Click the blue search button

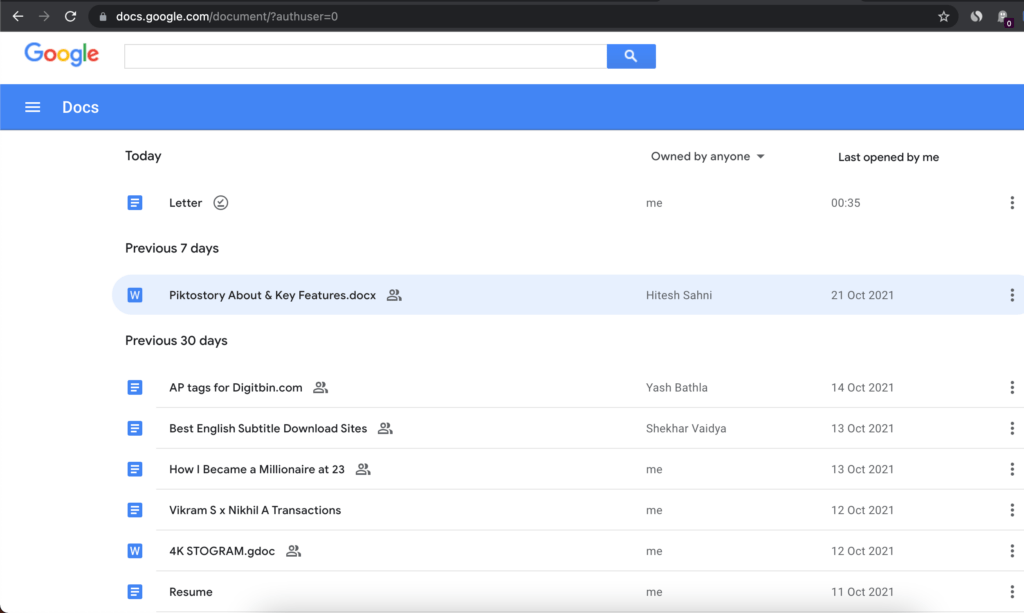(631, 56)
